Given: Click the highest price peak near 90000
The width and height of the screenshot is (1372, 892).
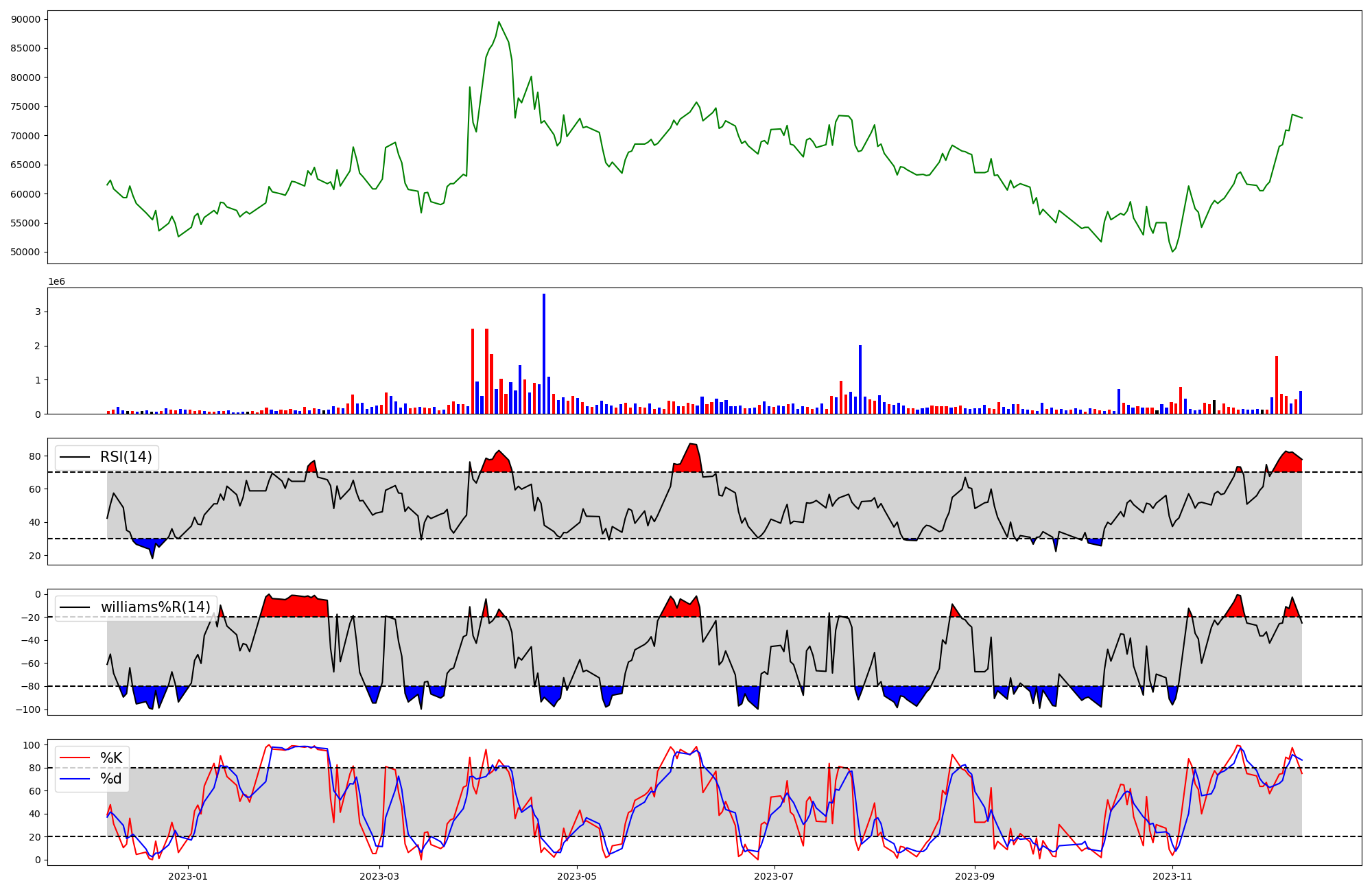Looking at the screenshot, I should [x=499, y=22].
